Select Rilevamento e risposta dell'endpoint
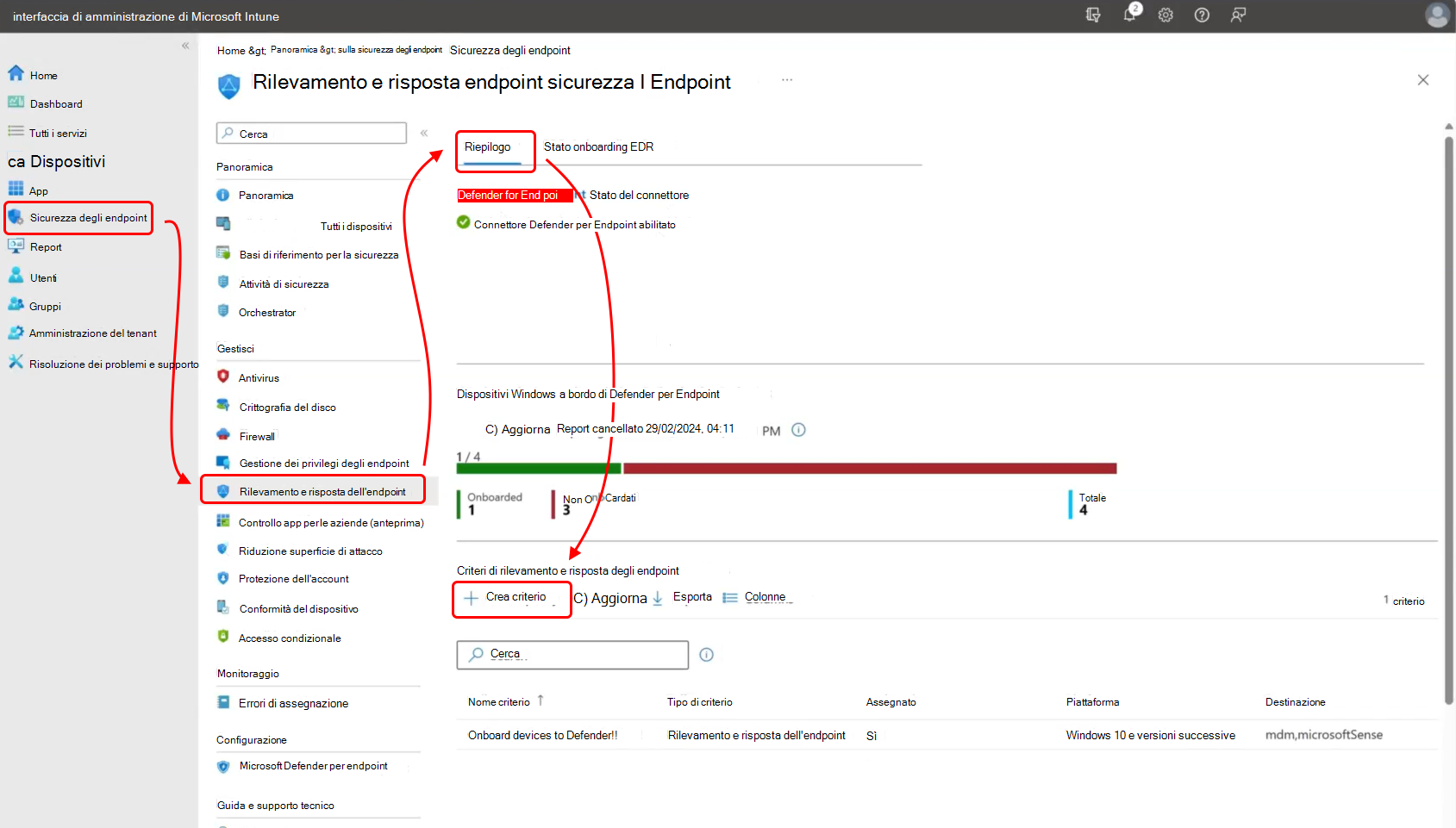 point(322,492)
